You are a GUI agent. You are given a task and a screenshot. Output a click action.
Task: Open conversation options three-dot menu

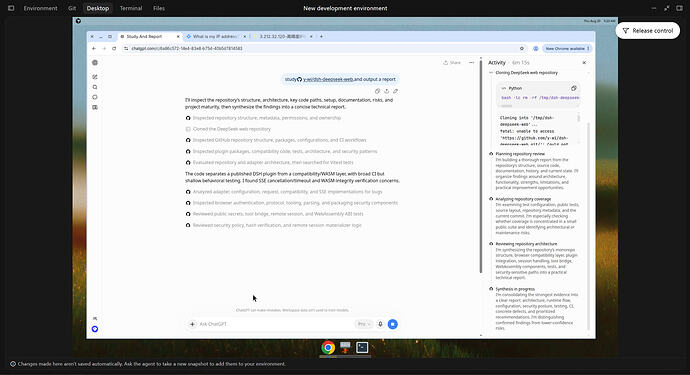pos(471,62)
